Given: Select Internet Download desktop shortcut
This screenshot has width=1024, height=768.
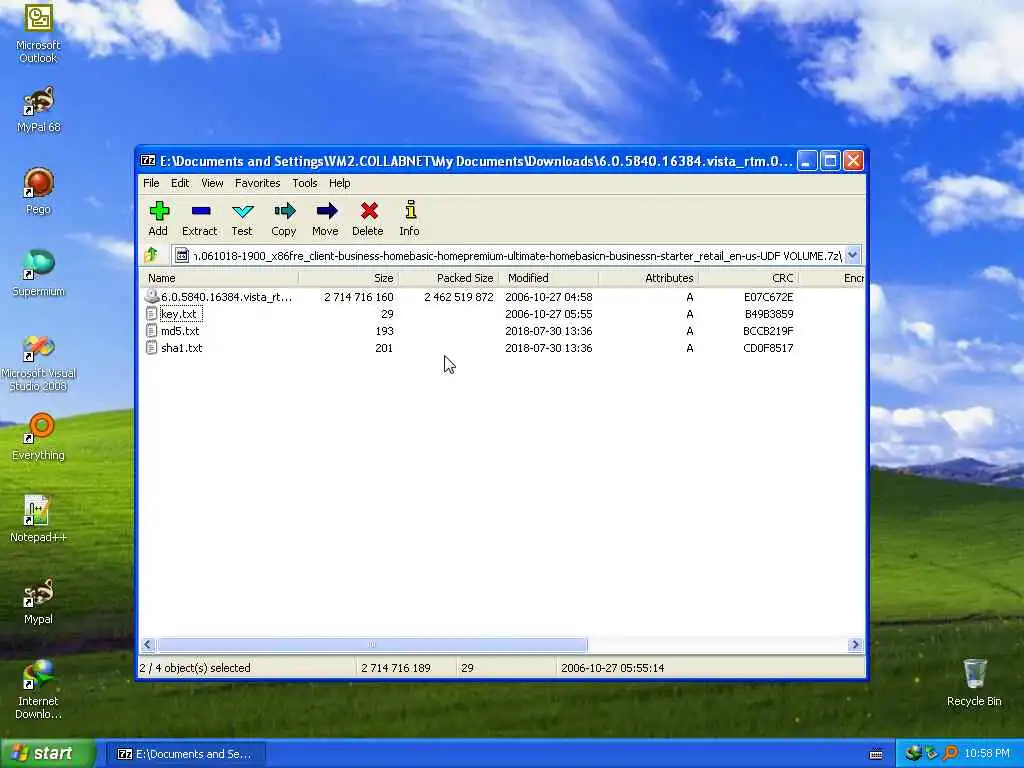Looking at the screenshot, I should pyautogui.click(x=38, y=690).
